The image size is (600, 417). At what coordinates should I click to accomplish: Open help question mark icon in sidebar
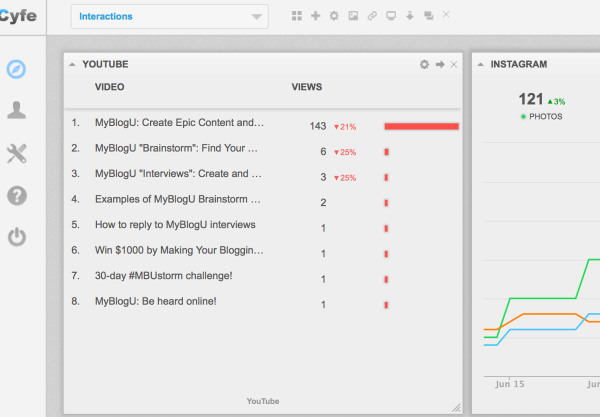point(17,196)
